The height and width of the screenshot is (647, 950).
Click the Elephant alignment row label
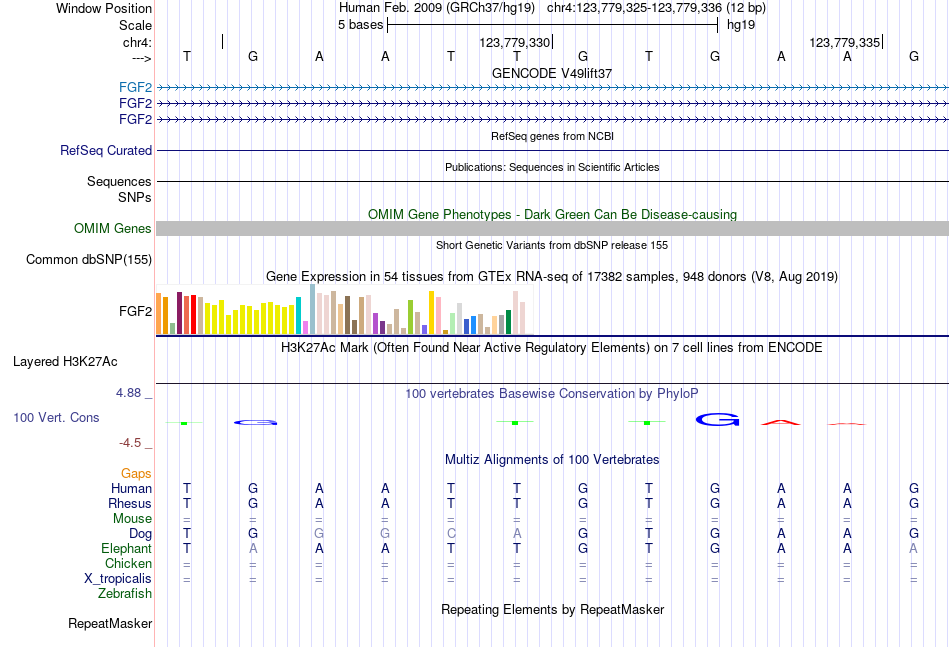coord(127,548)
